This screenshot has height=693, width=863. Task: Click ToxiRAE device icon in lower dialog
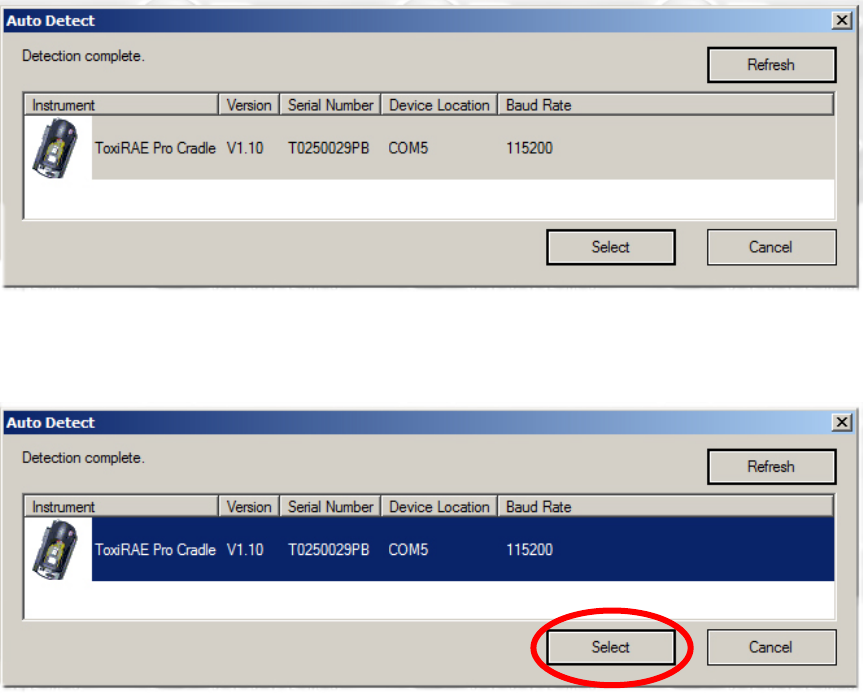[x=55, y=550]
